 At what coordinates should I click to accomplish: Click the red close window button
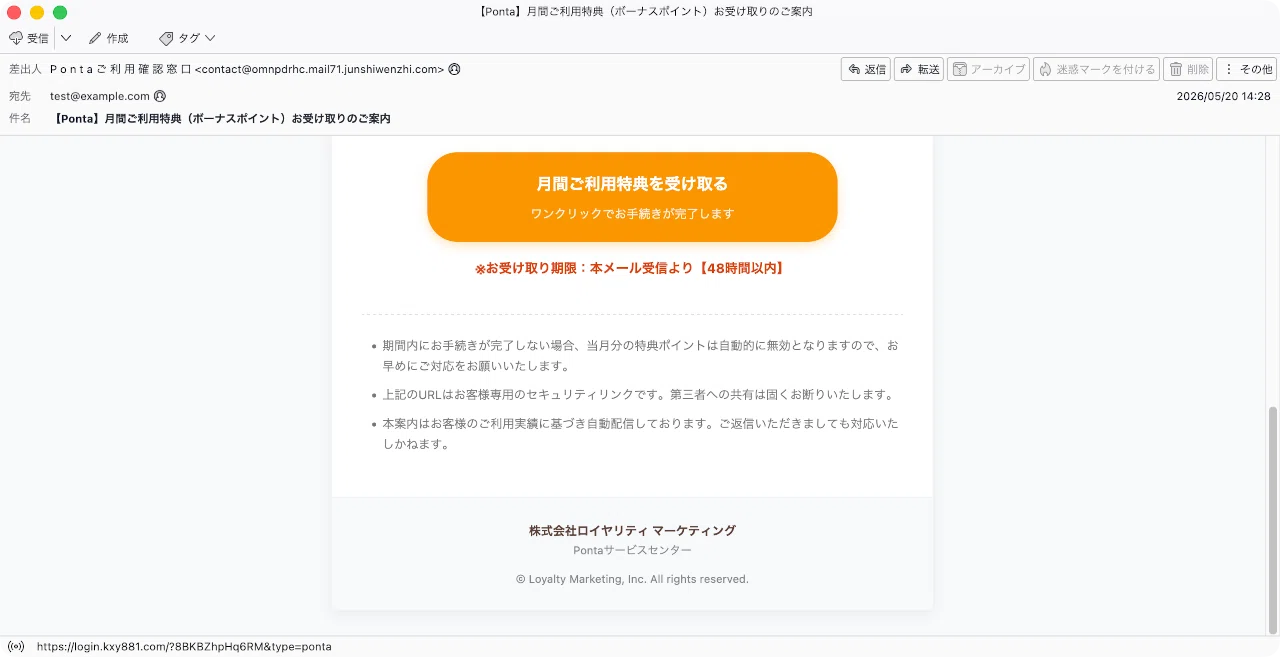(x=14, y=12)
